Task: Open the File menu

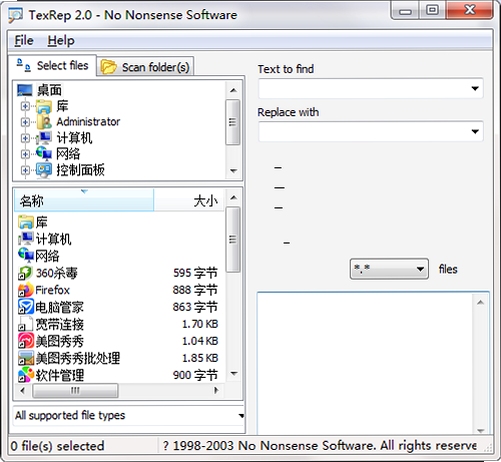Action: tap(24, 41)
